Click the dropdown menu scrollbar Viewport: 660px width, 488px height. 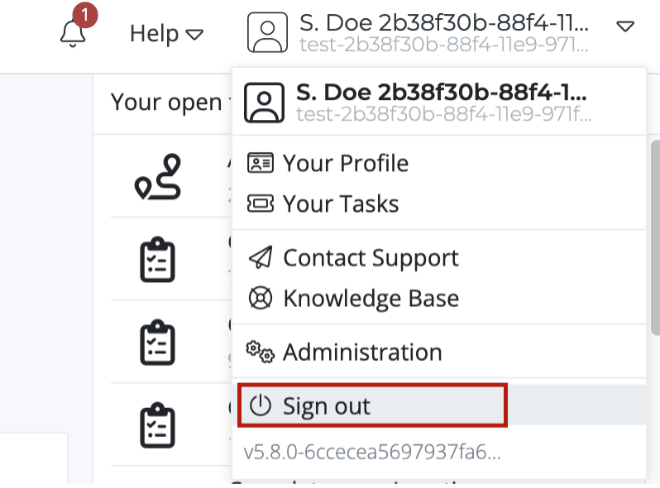(655, 238)
